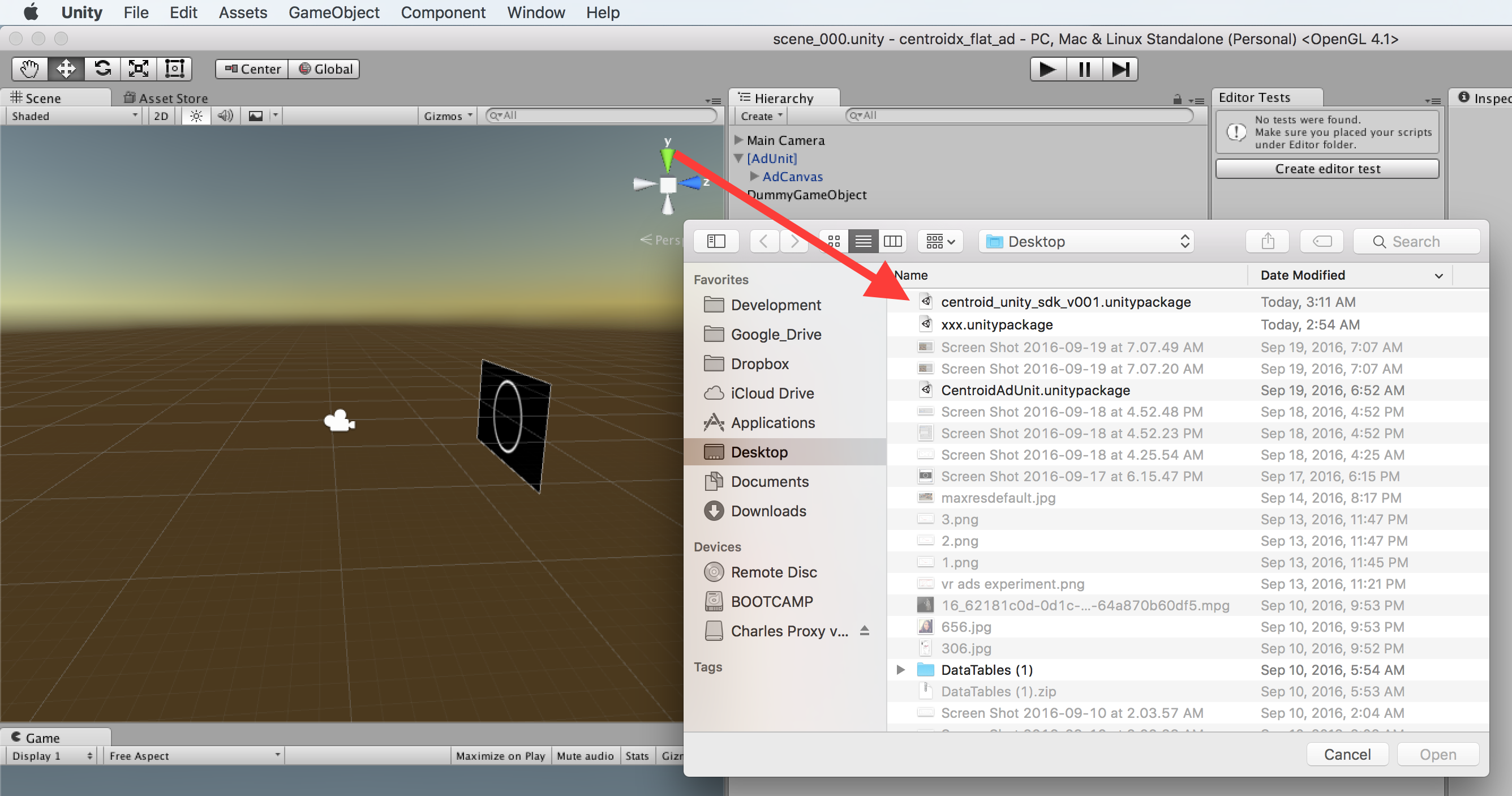Click the Scene view search field
Screen dimensions: 1512x796
coord(601,115)
